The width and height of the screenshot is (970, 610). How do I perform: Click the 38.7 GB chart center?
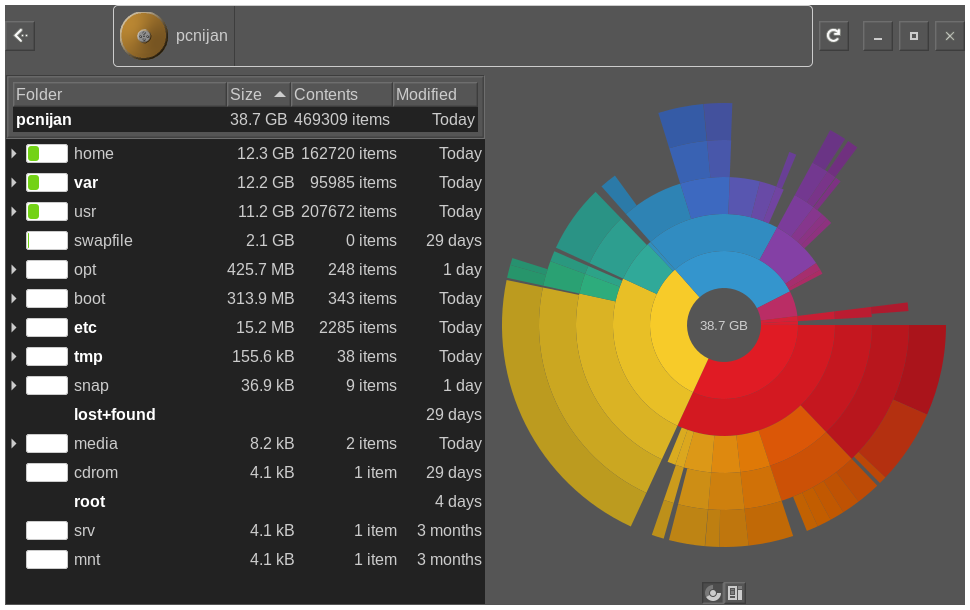[723, 326]
